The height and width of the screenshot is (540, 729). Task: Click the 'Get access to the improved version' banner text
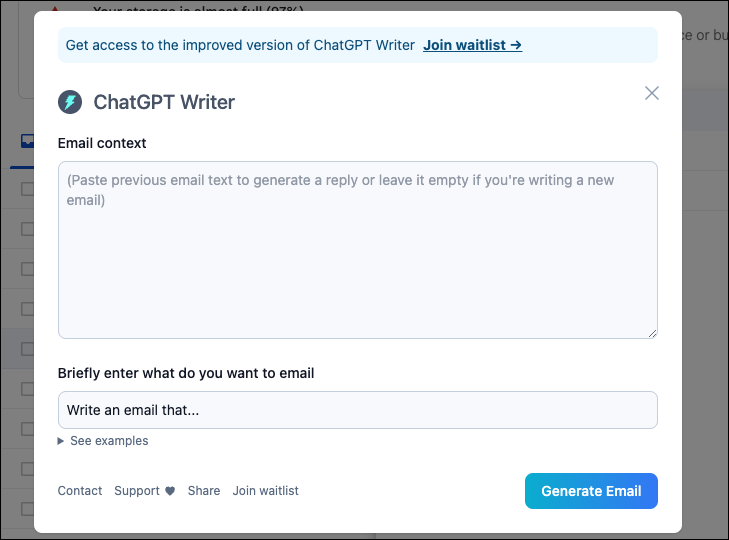tap(240, 45)
